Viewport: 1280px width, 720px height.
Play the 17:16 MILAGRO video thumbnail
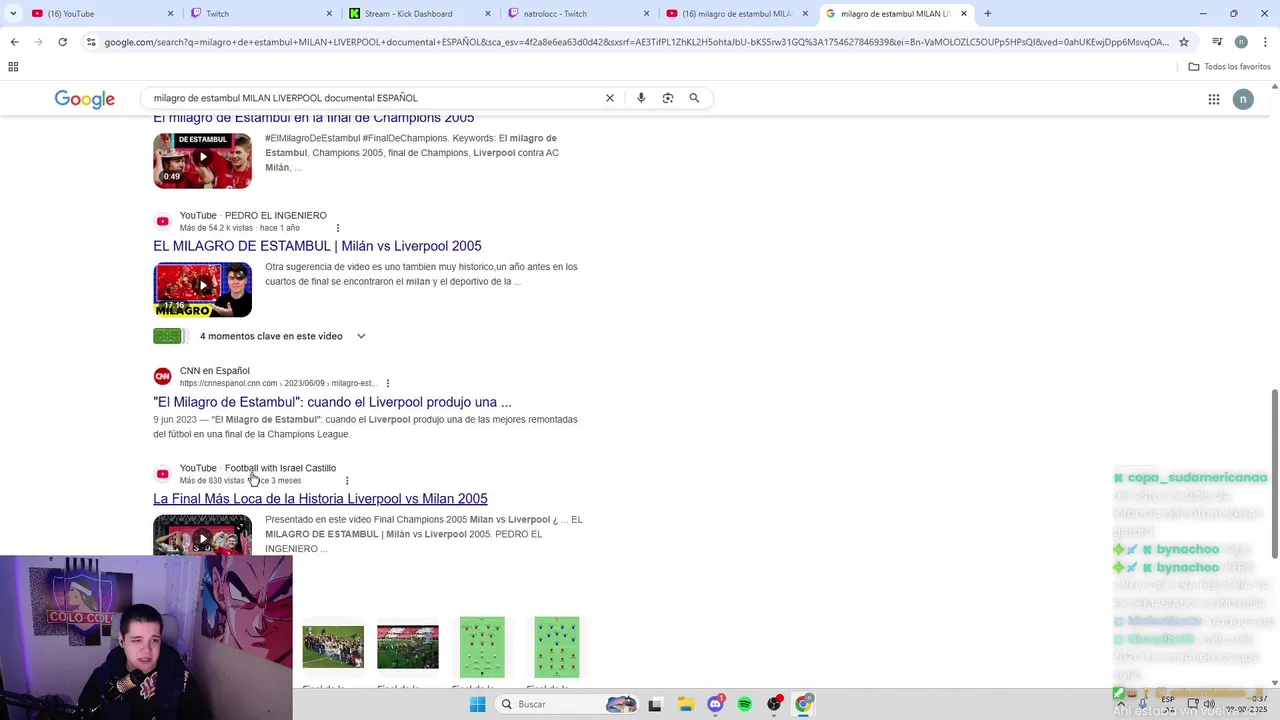[202, 289]
